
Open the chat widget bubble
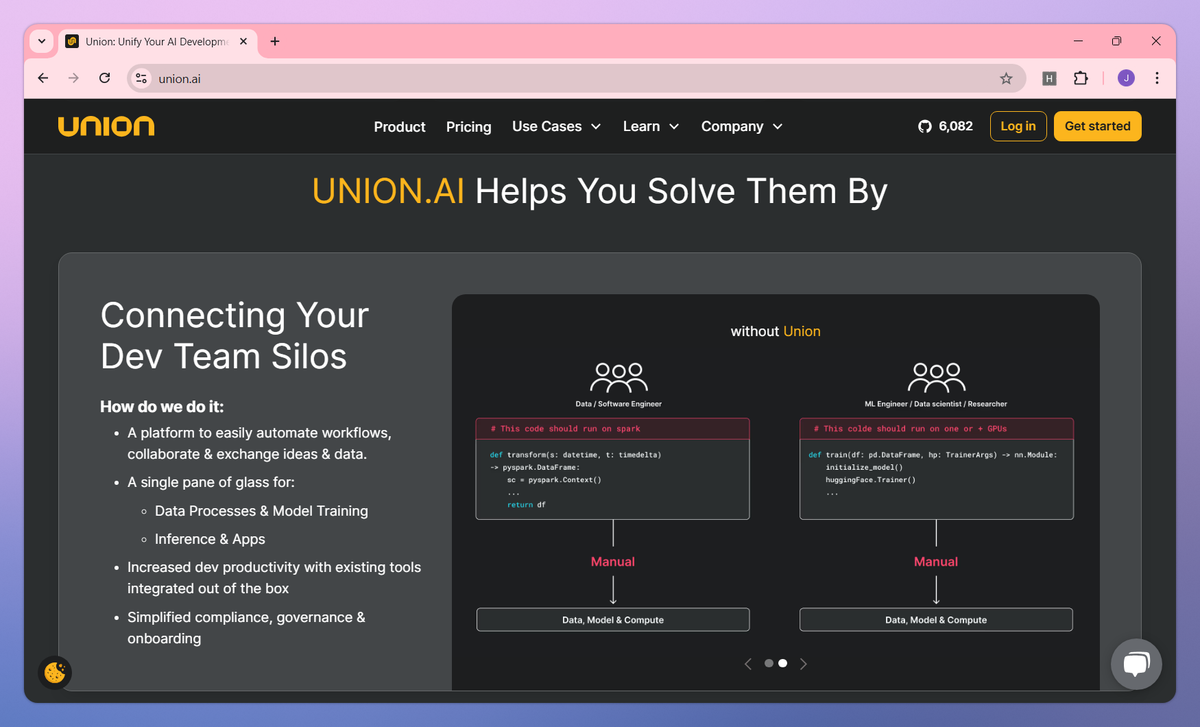click(1136, 663)
